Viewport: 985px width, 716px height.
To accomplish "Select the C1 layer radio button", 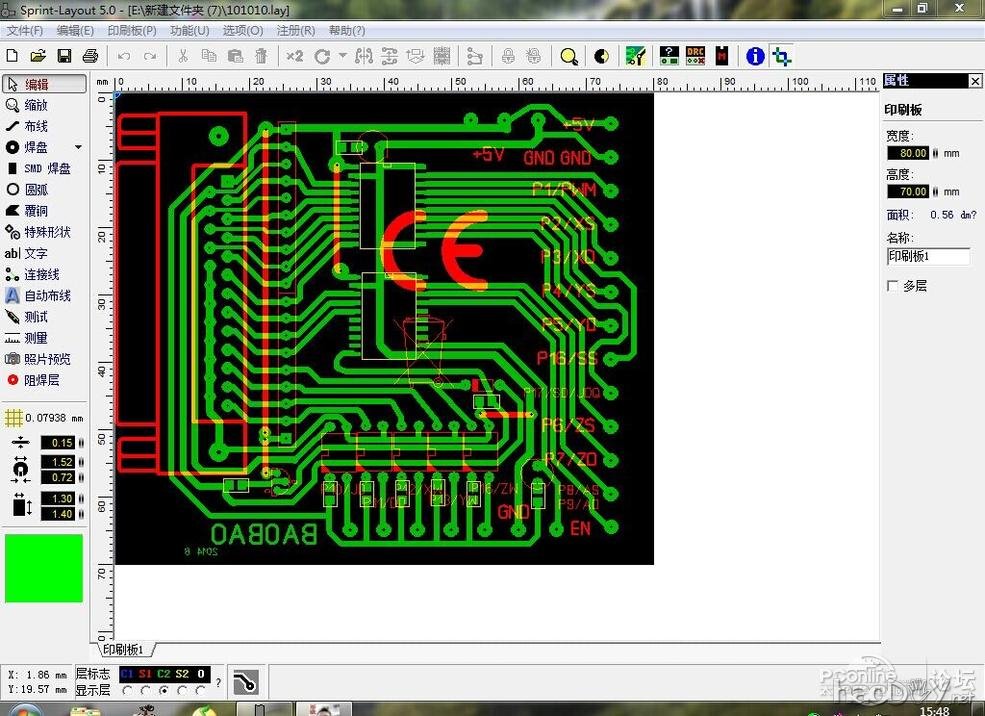I will point(128,690).
